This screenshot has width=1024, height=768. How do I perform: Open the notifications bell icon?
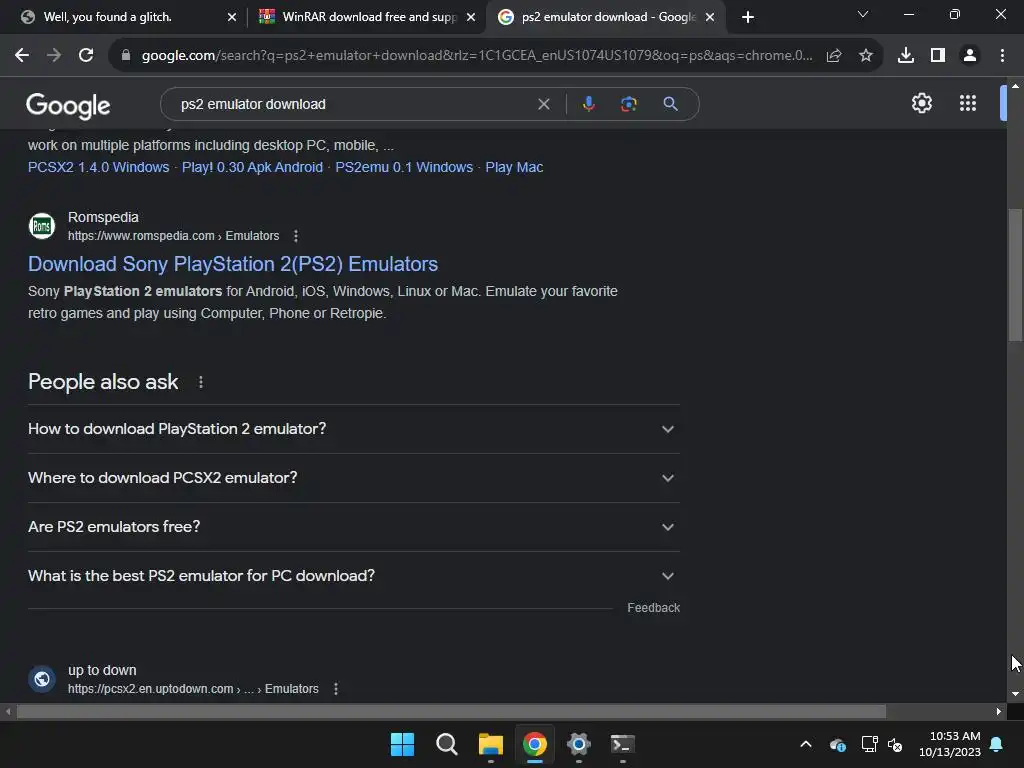click(996, 744)
